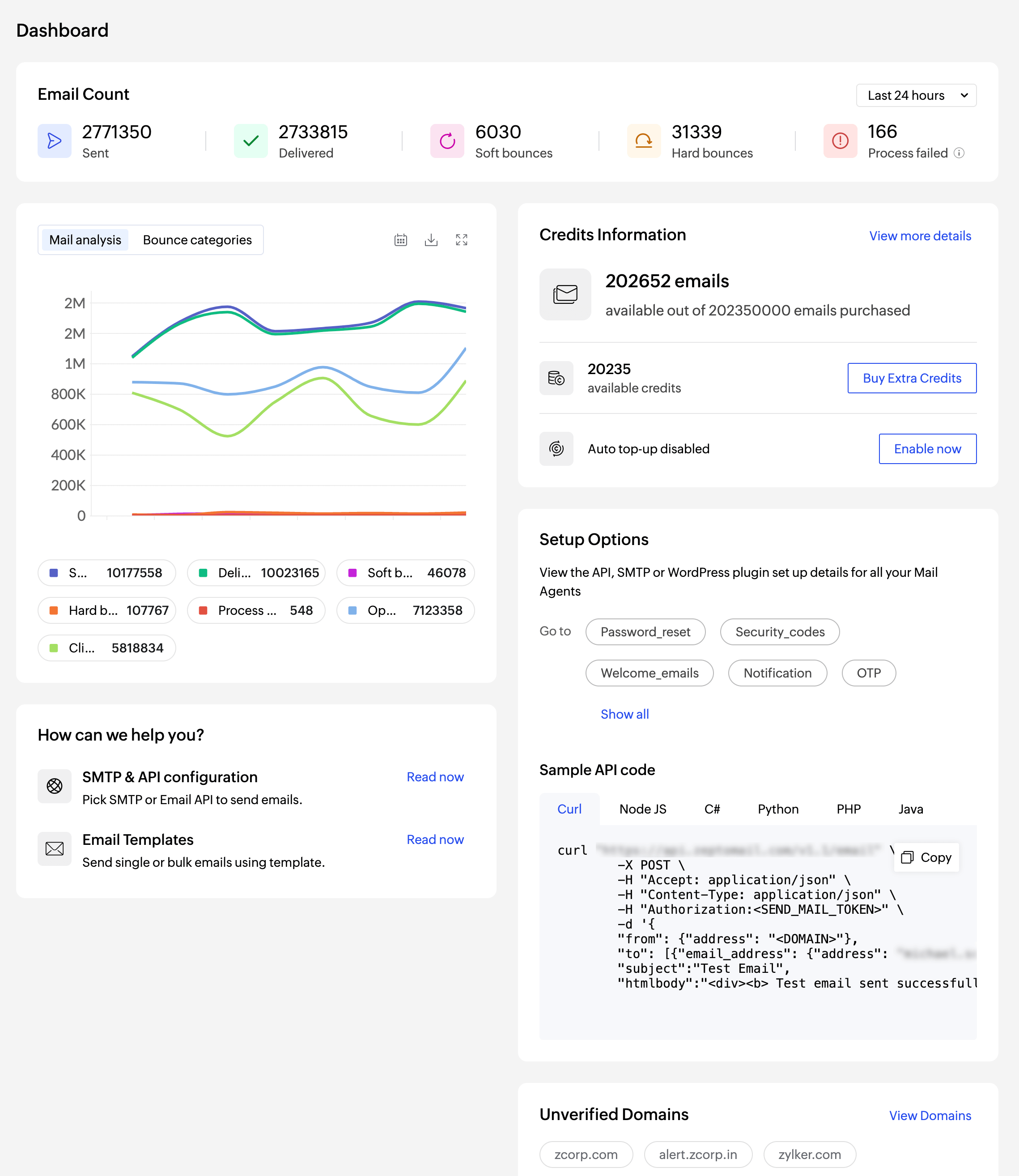1019x1176 pixels.
Task: Click the light-green Clicks legend swatch
Action: 54,648
